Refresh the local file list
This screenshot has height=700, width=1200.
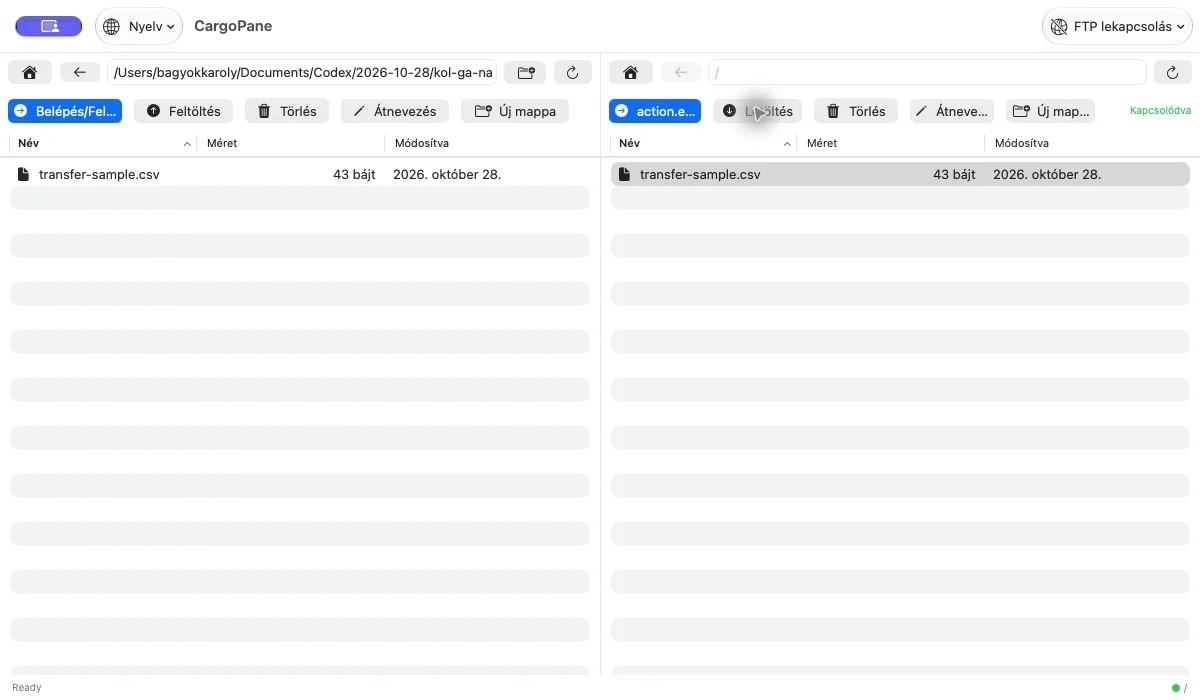click(x=572, y=72)
